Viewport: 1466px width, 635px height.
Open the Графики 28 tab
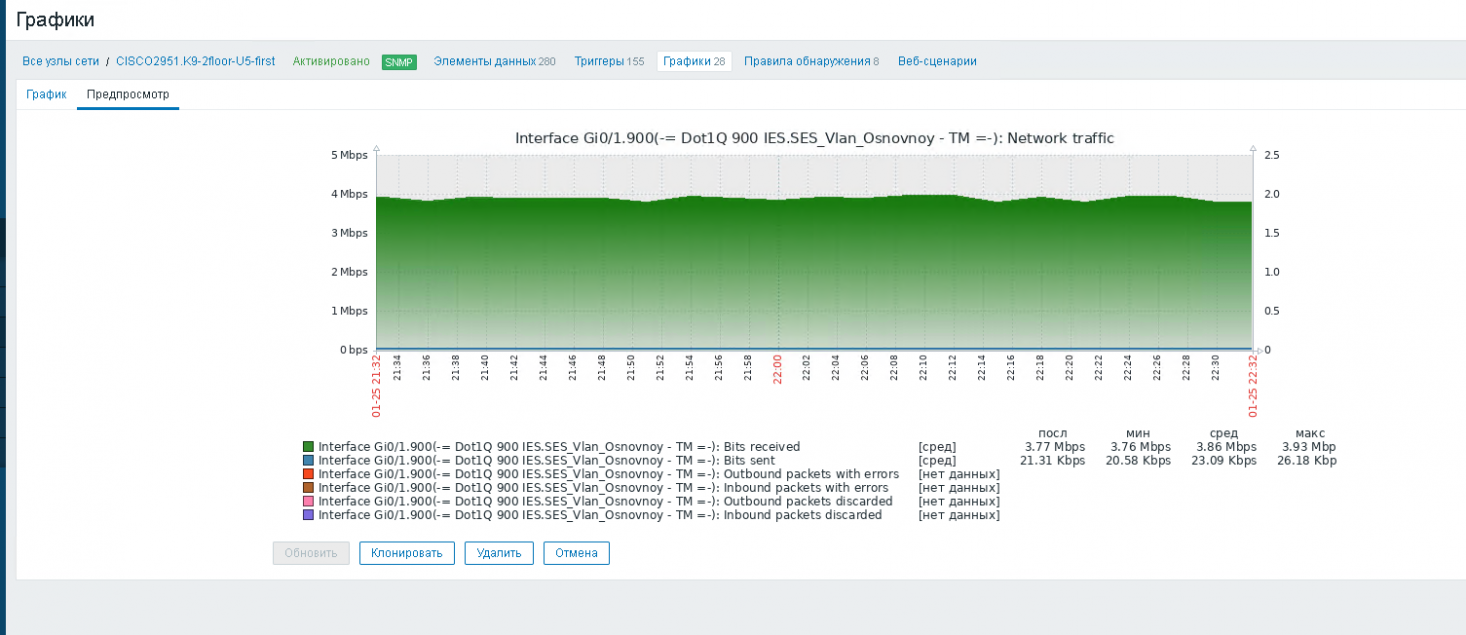pyautogui.click(x=694, y=61)
